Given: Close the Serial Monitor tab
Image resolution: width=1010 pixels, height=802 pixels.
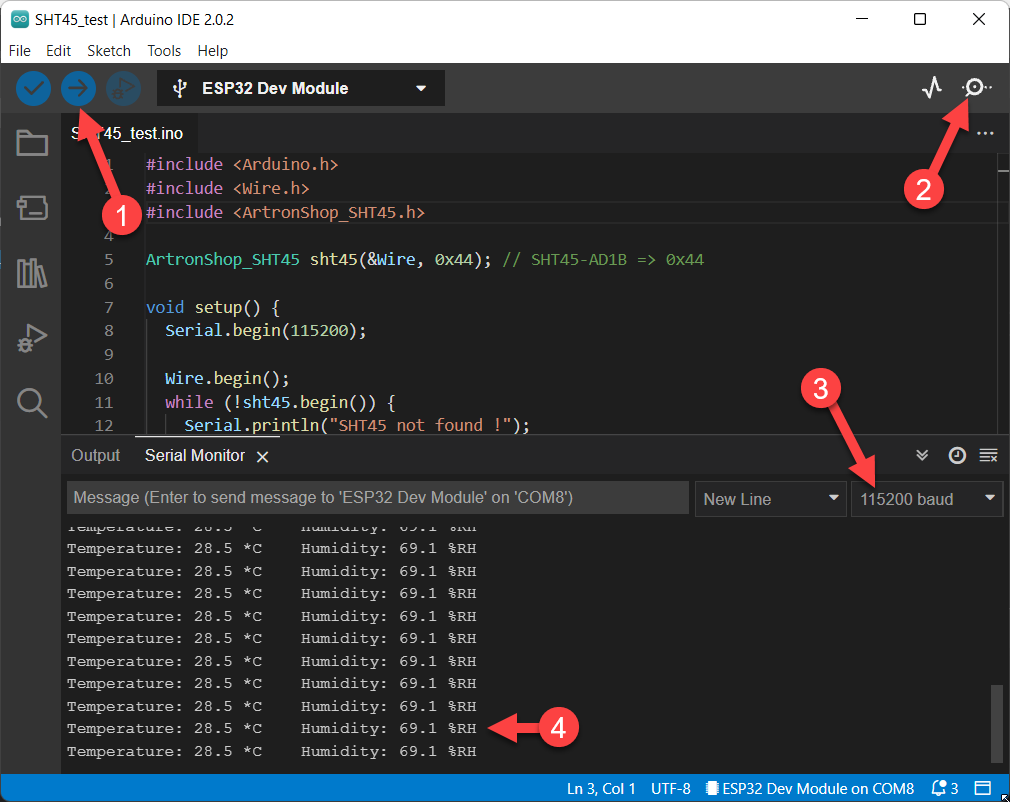Looking at the screenshot, I should tap(262, 457).
